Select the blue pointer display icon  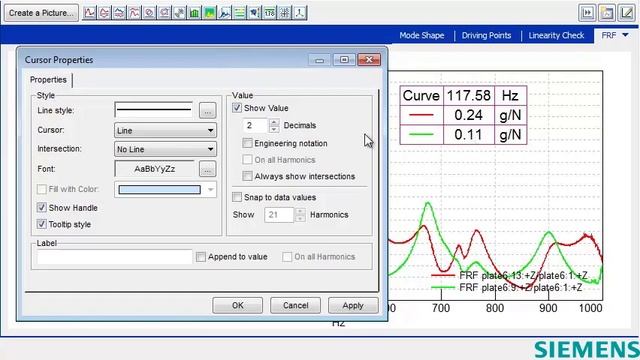click(x=255, y=13)
